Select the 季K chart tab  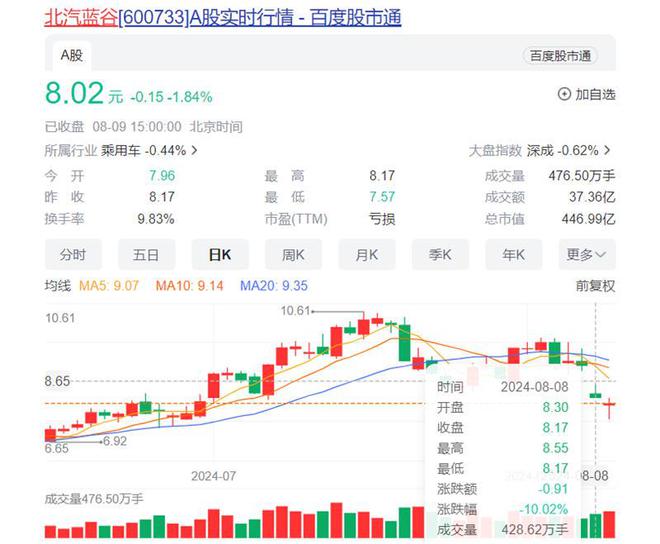[440, 255]
